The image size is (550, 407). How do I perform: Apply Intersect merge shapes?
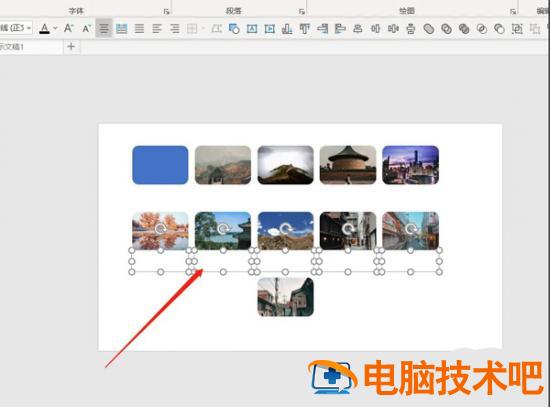click(482, 28)
